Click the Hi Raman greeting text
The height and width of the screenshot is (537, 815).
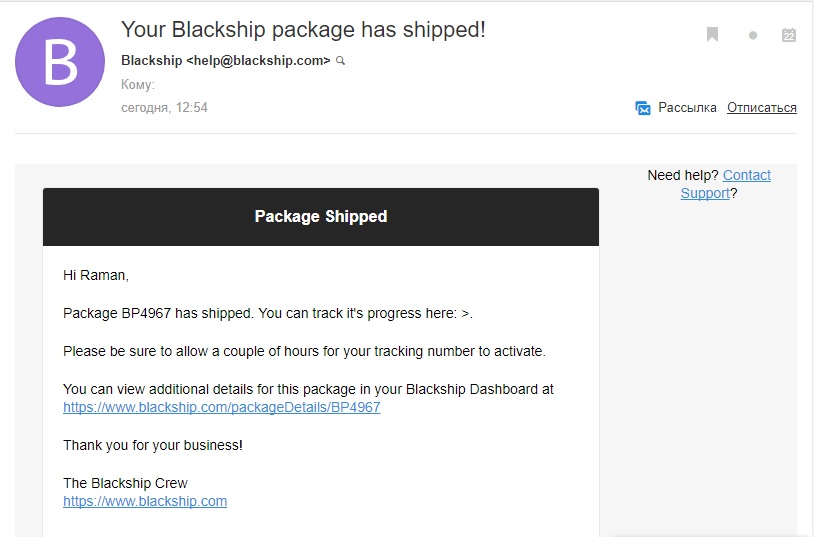pos(96,275)
